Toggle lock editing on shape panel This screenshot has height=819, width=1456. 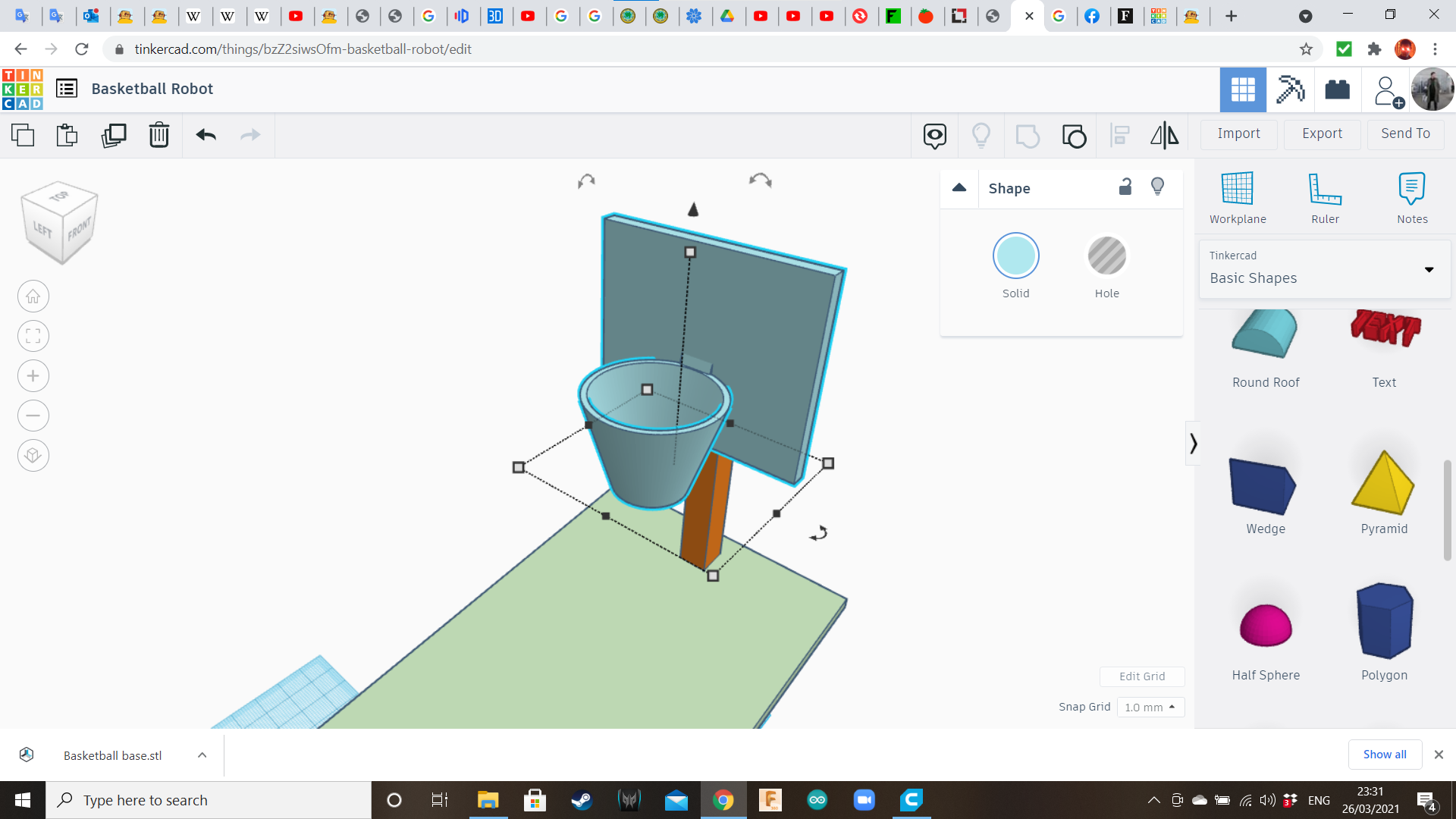coord(1125,187)
